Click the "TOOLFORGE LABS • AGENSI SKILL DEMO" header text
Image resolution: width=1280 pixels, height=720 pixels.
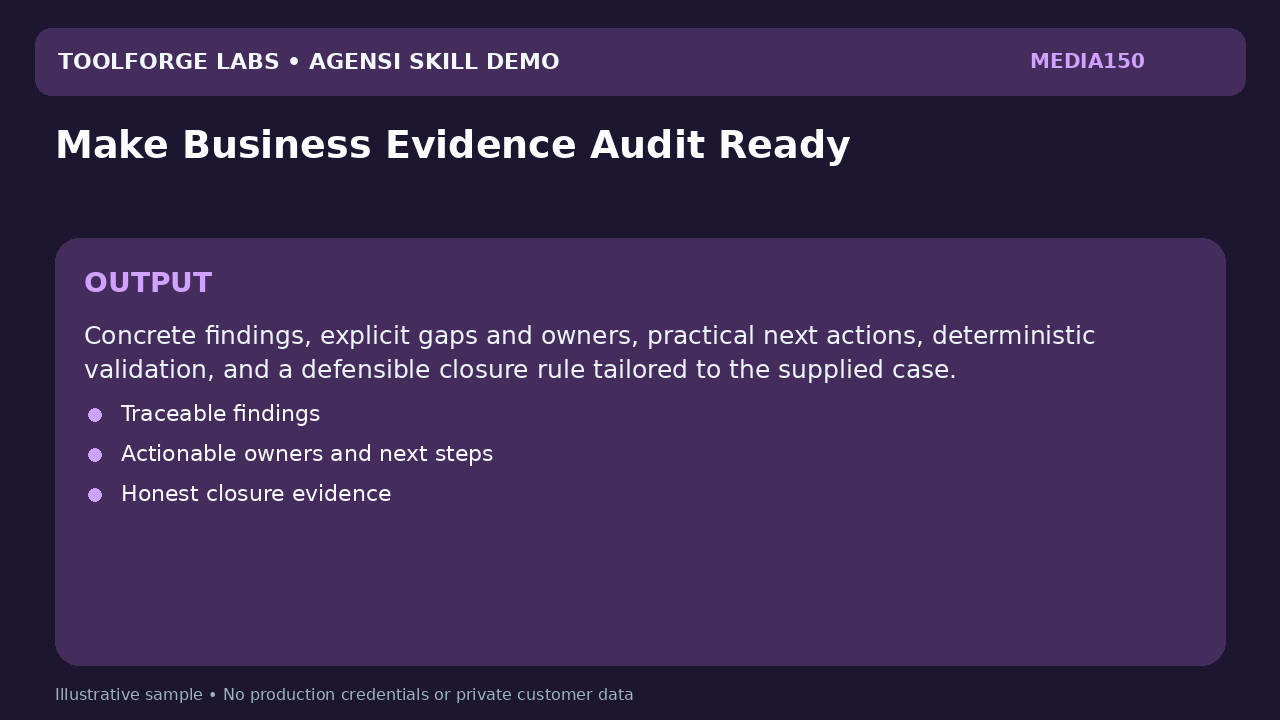click(x=308, y=62)
